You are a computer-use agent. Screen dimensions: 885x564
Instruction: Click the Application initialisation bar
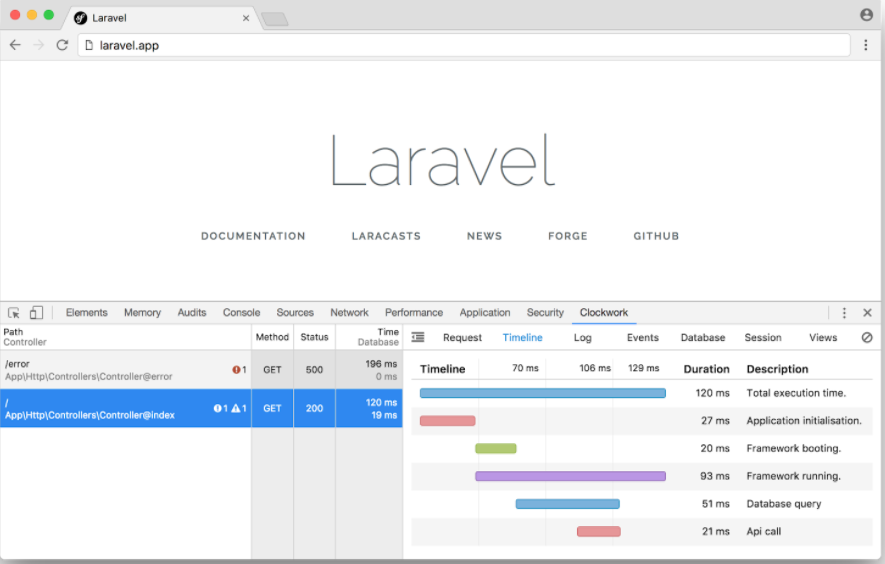[x=448, y=421]
